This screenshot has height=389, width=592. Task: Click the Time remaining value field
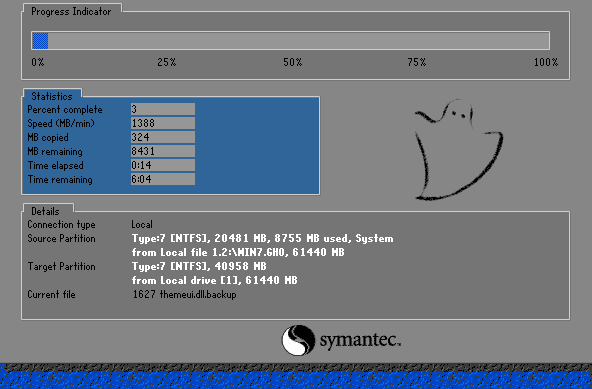tap(163, 179)
